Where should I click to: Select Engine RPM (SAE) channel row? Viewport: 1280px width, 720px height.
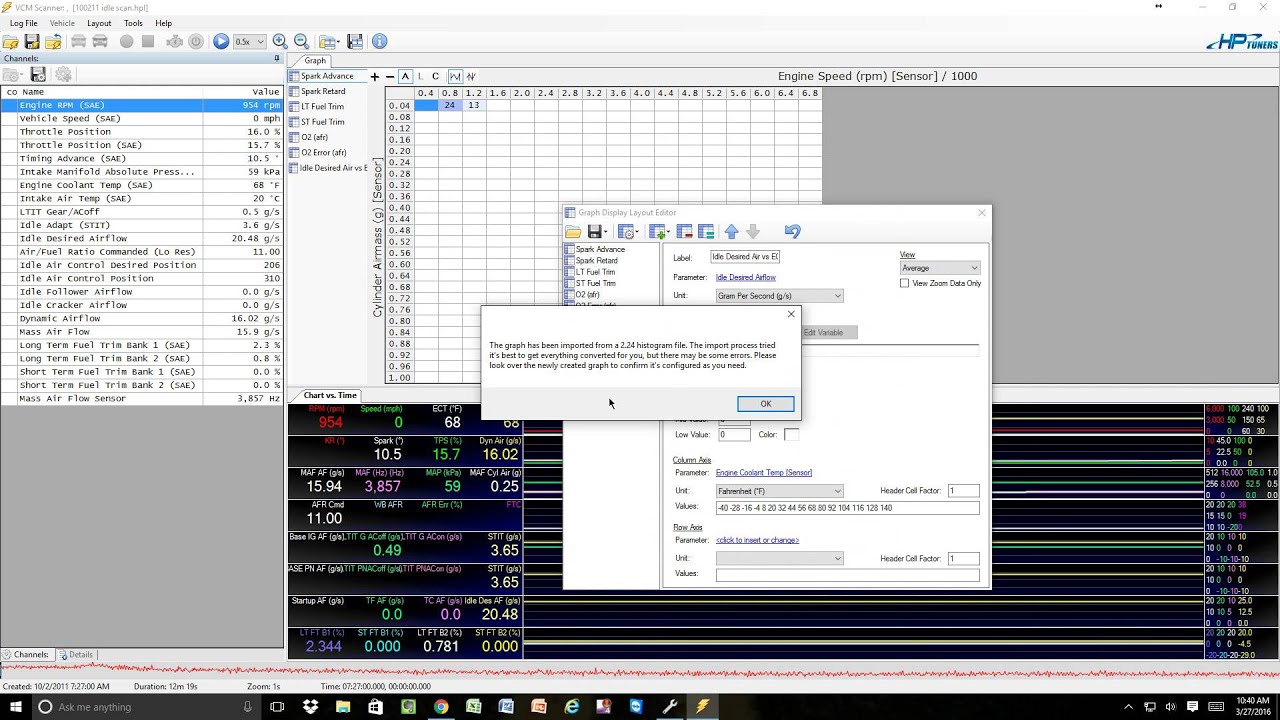(x=142, y=105)
